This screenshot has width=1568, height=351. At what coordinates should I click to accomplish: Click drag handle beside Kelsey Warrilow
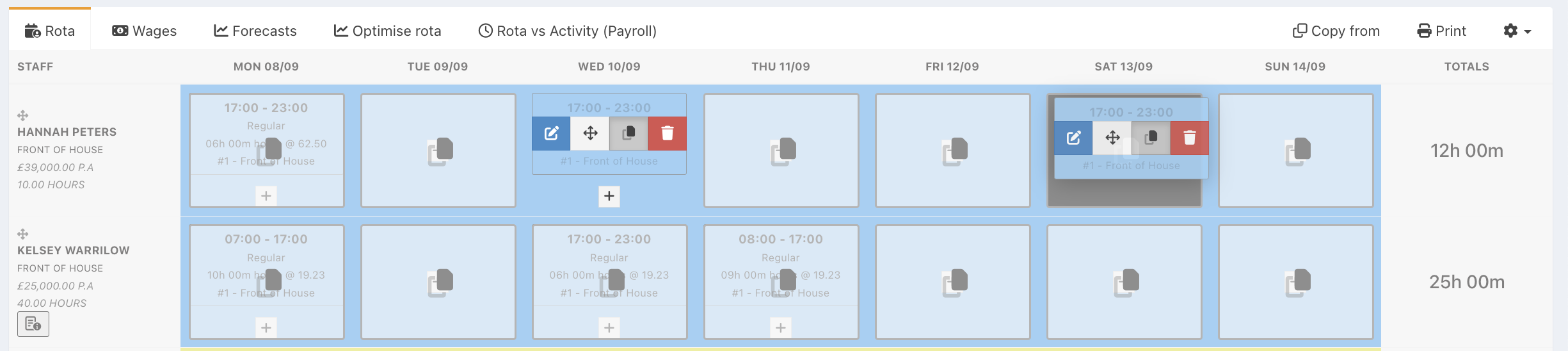tap(23, 234)
